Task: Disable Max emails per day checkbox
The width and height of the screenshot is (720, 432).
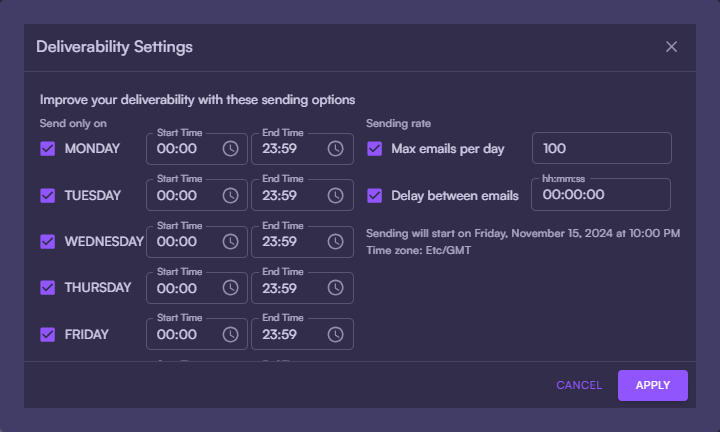Action: tap(375, 149)
